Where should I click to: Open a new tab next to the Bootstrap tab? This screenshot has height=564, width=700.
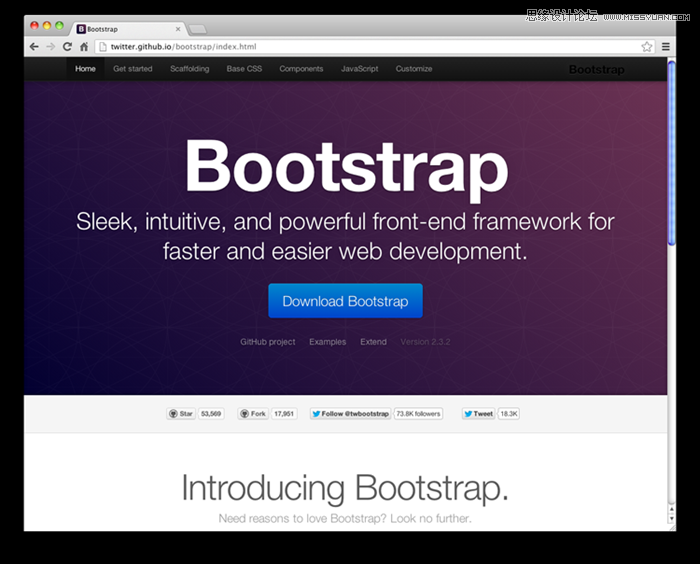tap(197, 29)
